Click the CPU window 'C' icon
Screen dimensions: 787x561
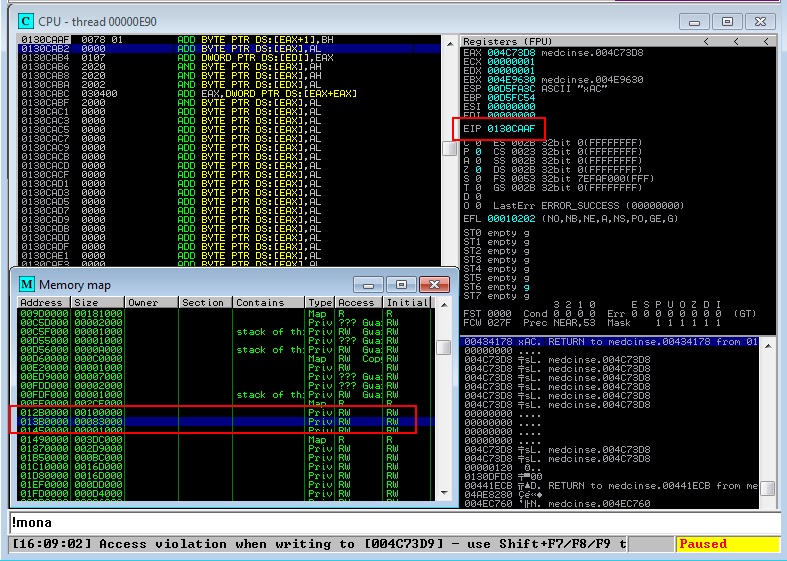[26, 21]
